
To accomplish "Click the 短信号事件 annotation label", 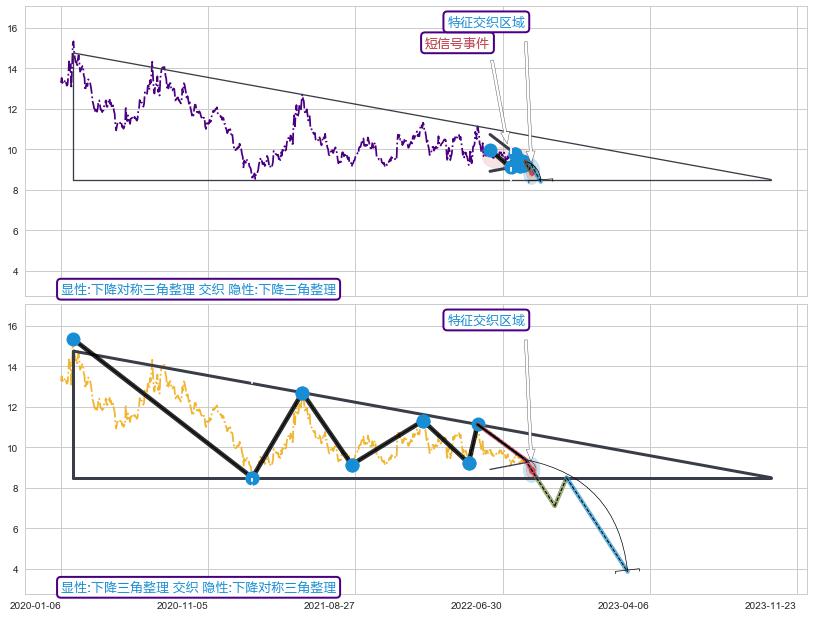I will [457, 43].
